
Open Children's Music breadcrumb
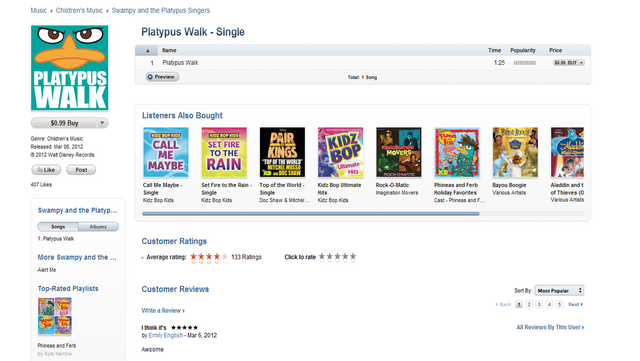pyautogui.click(x=79, y=10)
